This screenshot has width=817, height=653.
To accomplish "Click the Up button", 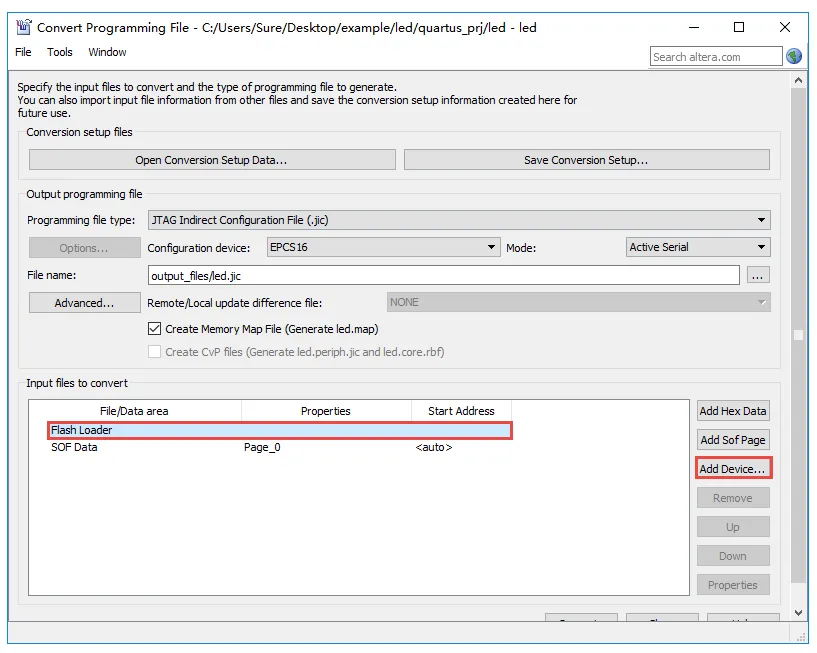I will [x=733, y=527].
